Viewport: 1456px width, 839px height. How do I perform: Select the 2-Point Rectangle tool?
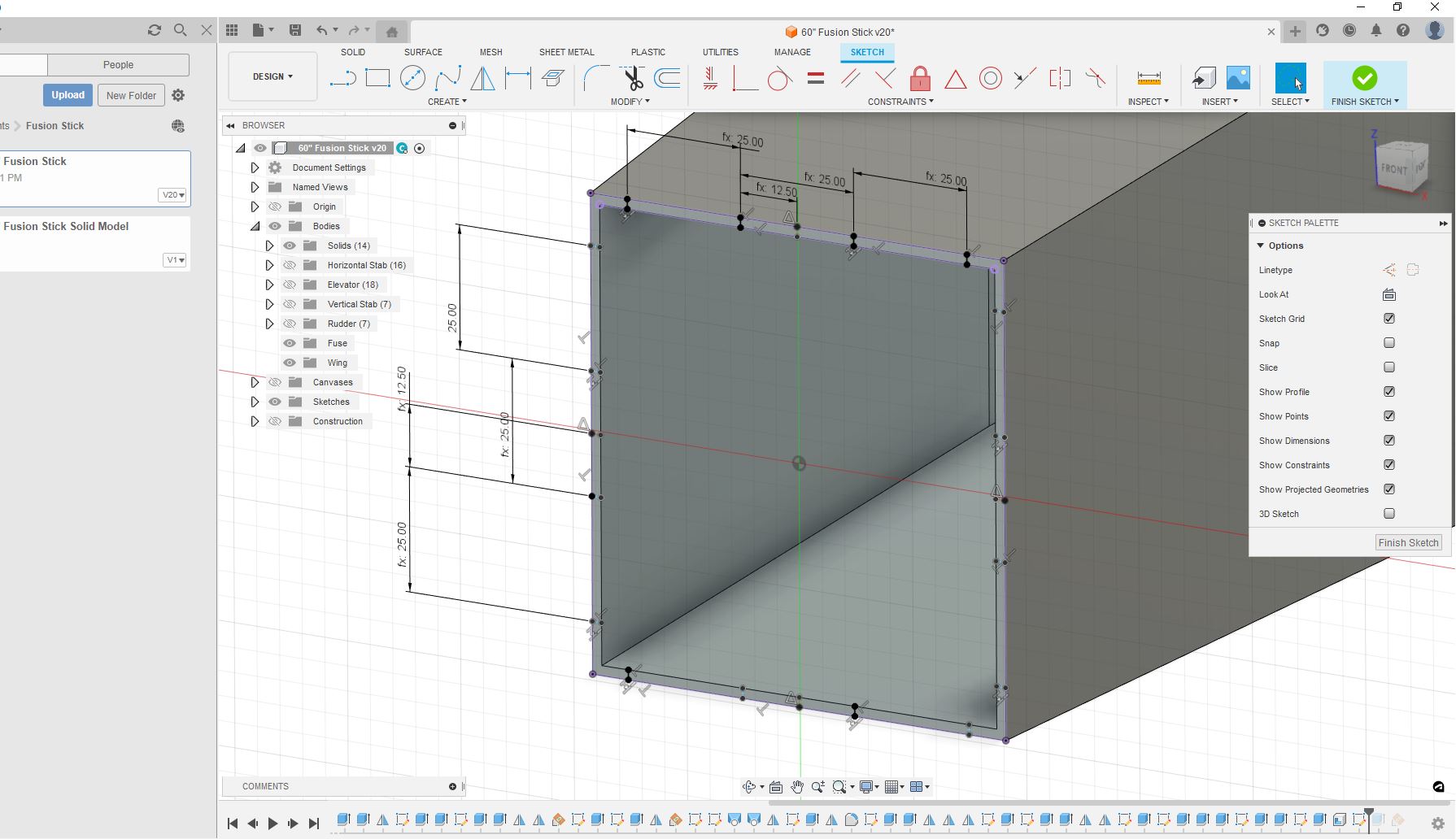coord(377,78)
